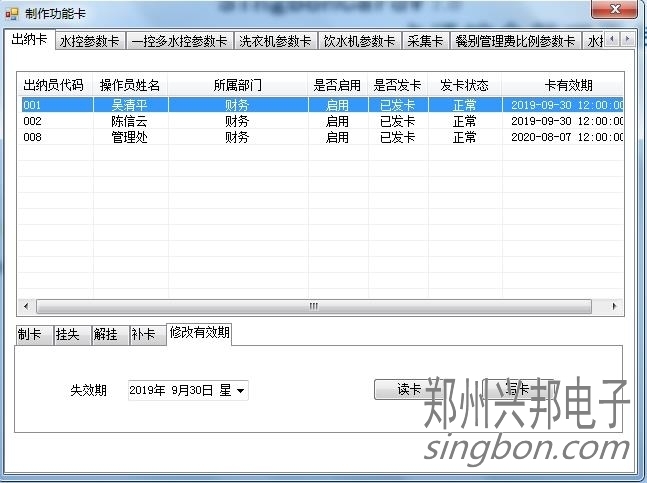Open the 挂失 sub-tab

67,335
